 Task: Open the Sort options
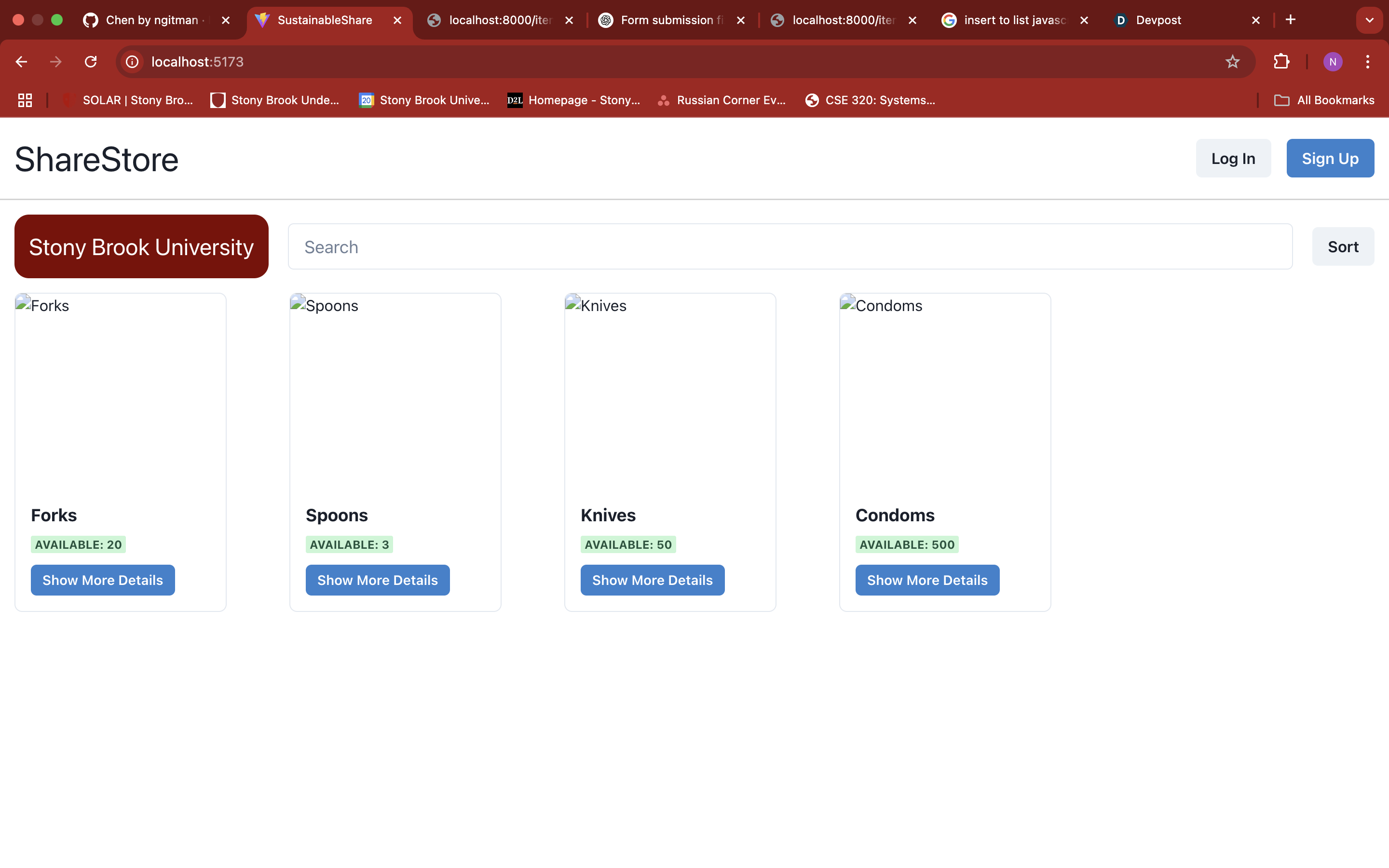click(x=1343, y=247)
